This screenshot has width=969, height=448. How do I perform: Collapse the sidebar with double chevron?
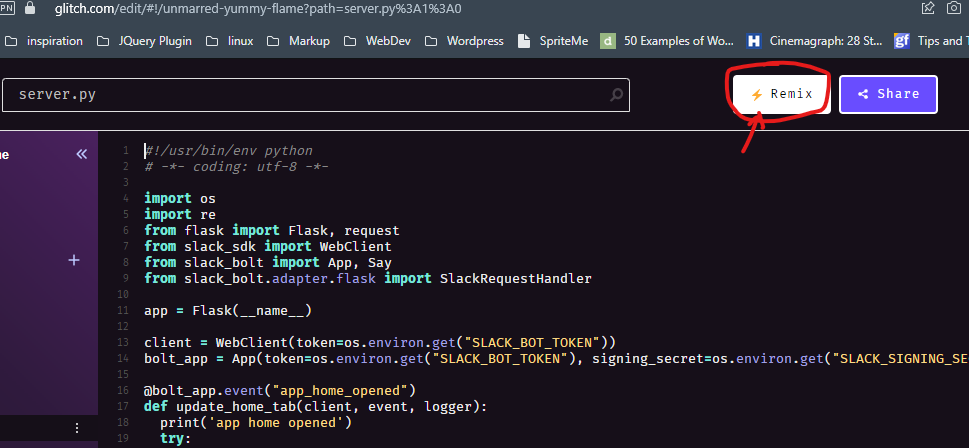[82, 154]
